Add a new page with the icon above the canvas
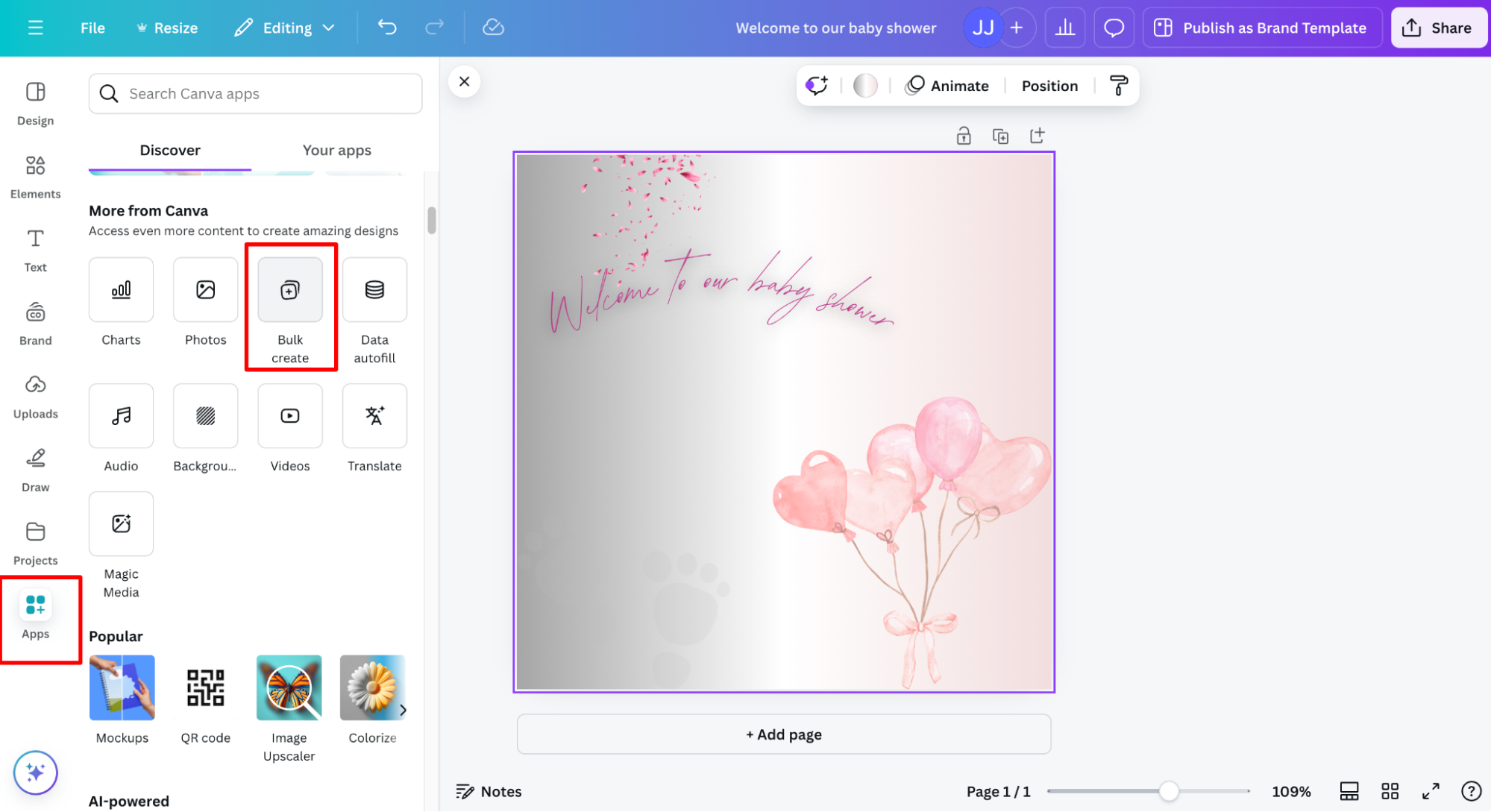The width and height of the screenshot is (1491, 812). [1037, 136]
